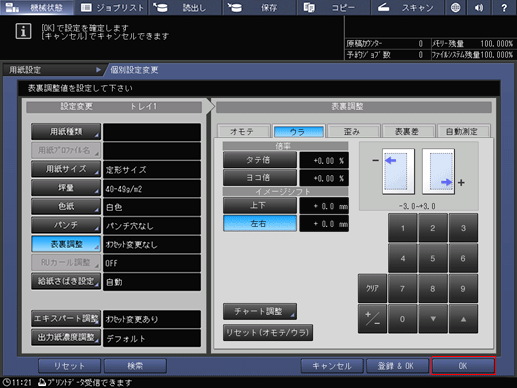This screenshot has height=388, width=517.
Task: Tap the up arrow key on keypad
Action: pyautogui.click(x=463, y=319)
